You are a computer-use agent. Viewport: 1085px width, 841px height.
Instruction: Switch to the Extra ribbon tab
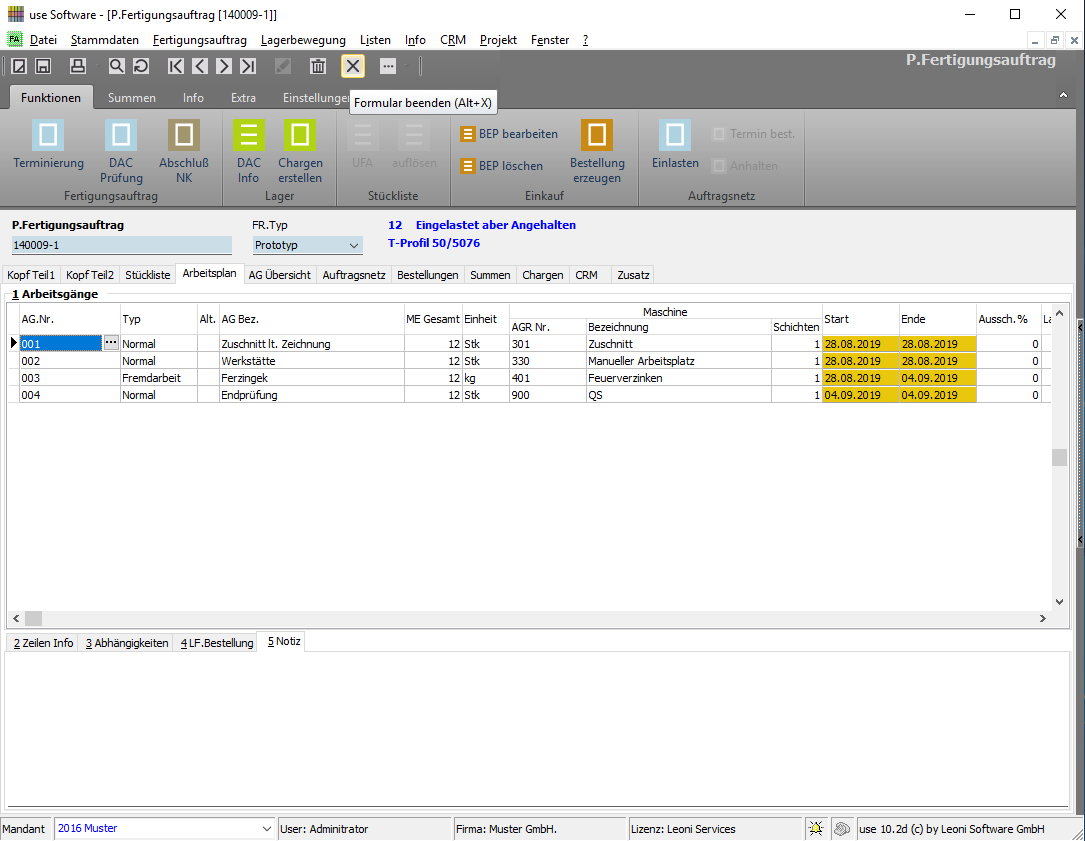(x=244, y=98)
